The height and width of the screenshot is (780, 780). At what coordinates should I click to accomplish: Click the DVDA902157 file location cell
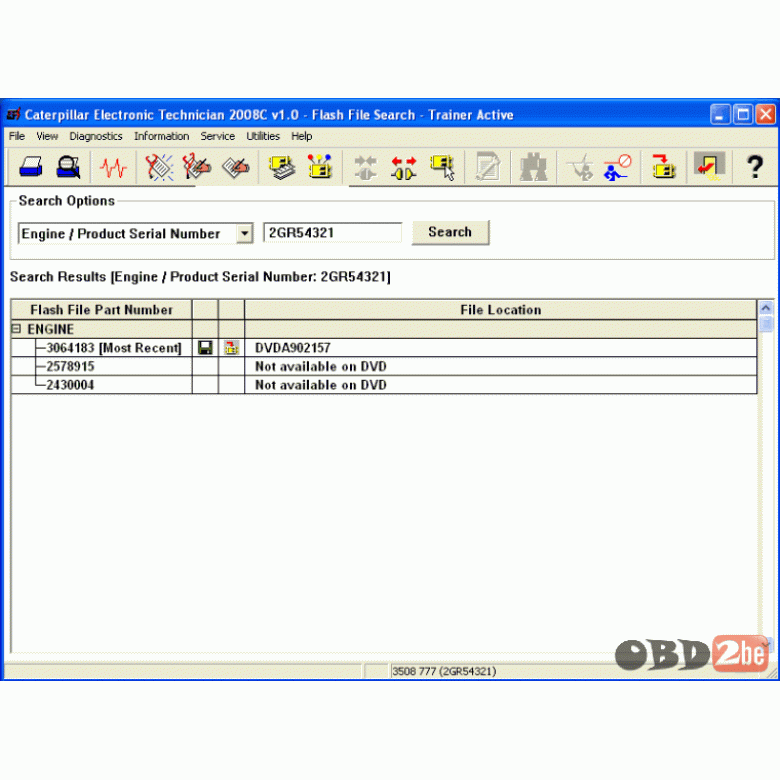(500, 348)
